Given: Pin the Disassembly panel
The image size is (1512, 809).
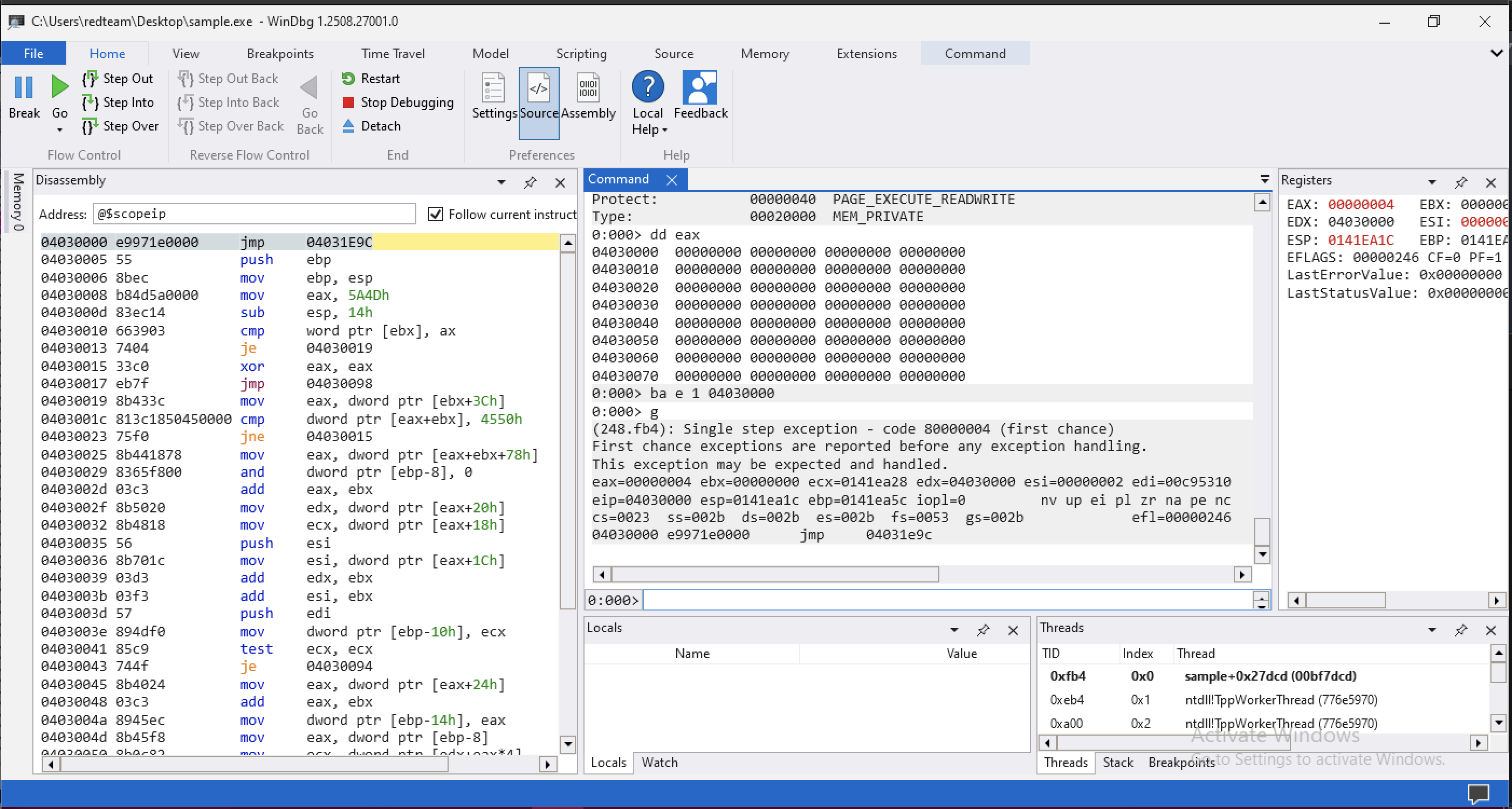Looking at the screenshot, I should coord(530,182).
